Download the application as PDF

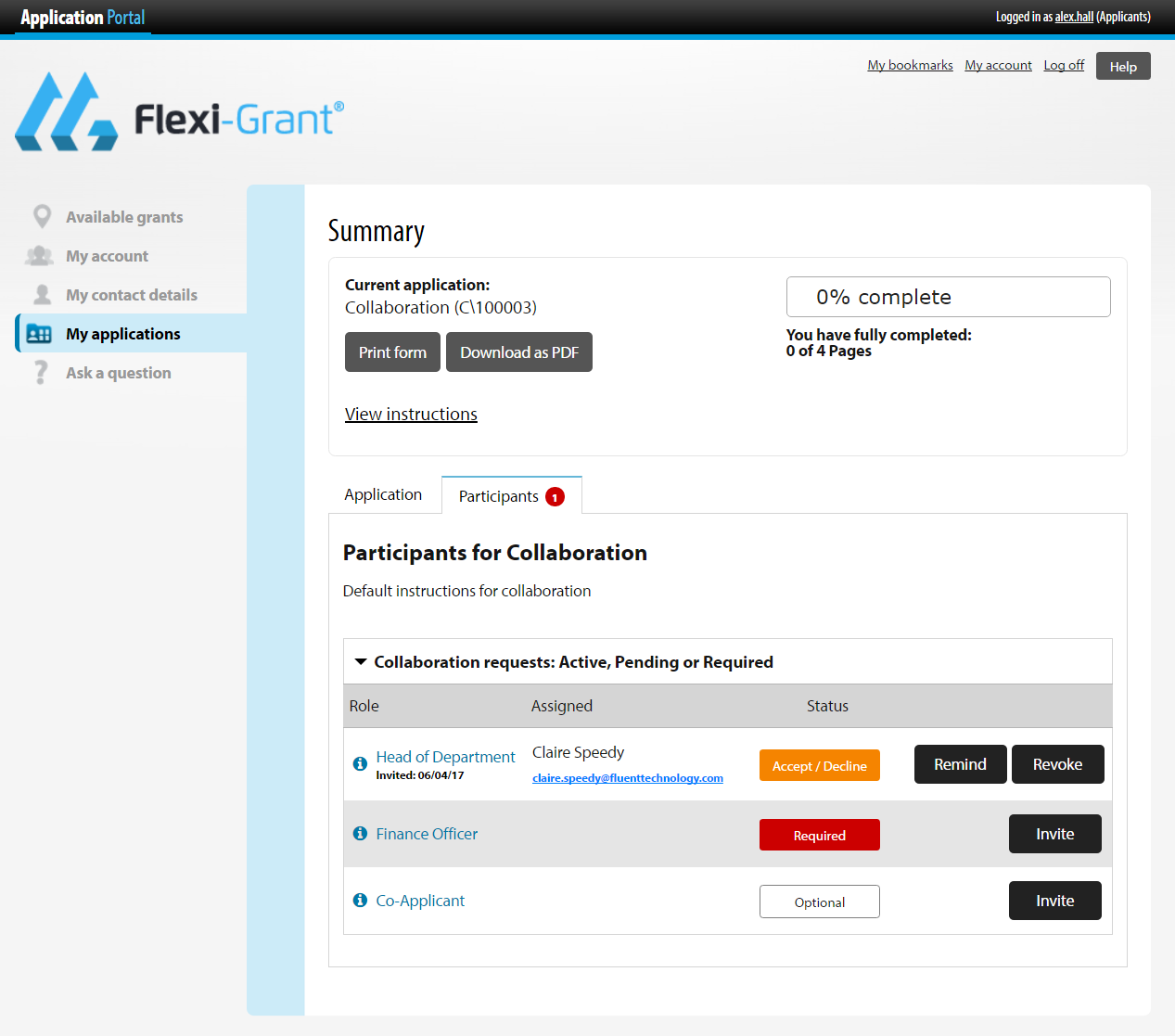pos(518,352)
